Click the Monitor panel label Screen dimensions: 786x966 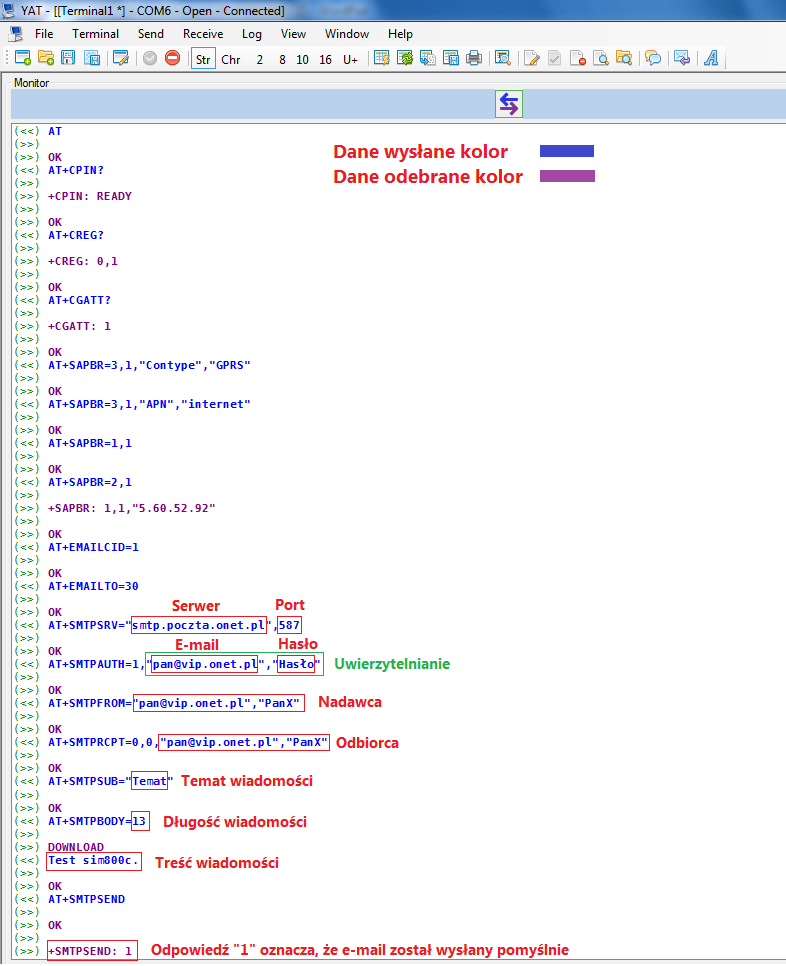(31, 83)
